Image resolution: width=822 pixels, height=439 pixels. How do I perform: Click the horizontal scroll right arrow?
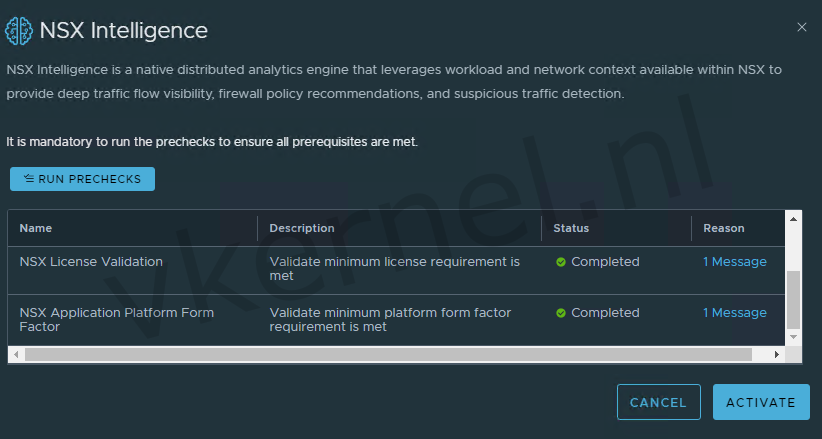(777, 355)
